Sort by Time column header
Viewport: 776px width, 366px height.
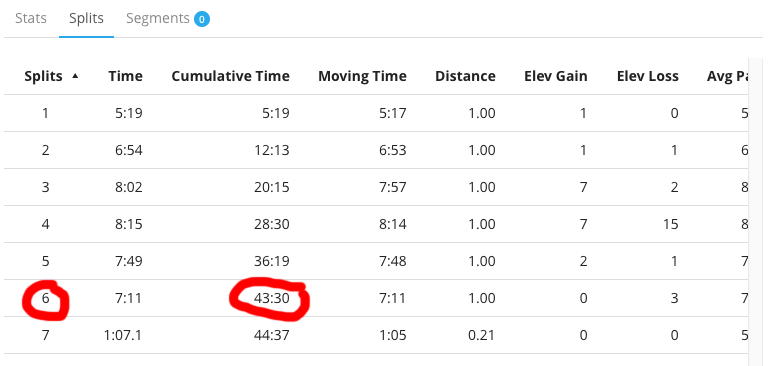pos(126,76)
